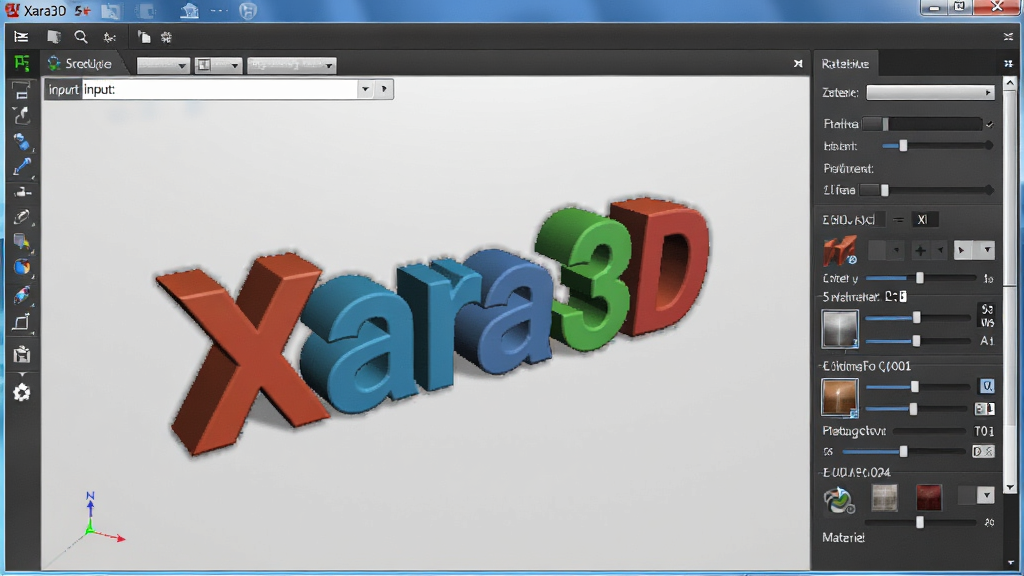Select the blue sphere tool in left sidebar
Viewport: 1024px width, 576px height.
click(x=22, y=267)
